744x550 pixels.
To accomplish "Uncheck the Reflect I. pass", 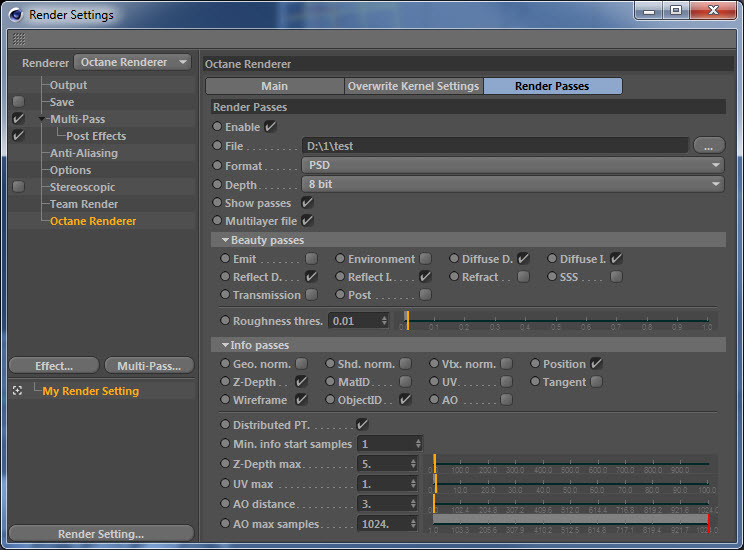I will (426, 277).
